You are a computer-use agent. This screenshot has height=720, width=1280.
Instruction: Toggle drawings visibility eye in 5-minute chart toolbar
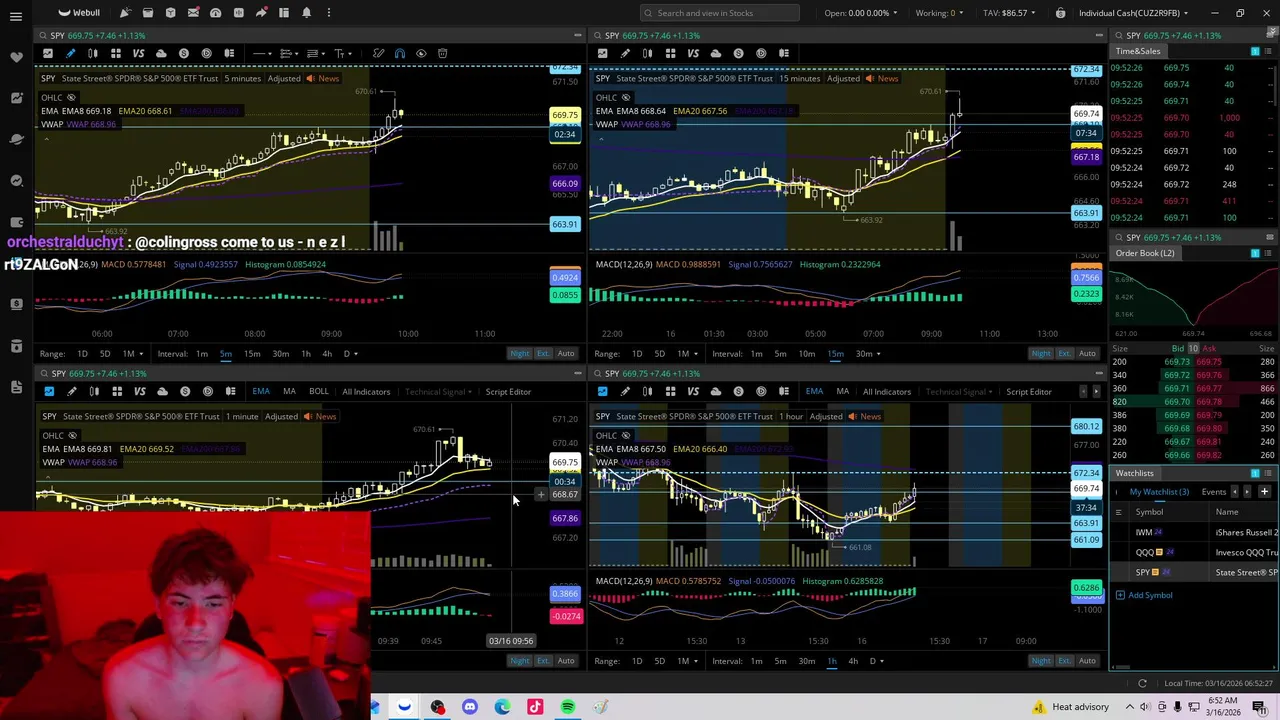click(x=421, y=53)
